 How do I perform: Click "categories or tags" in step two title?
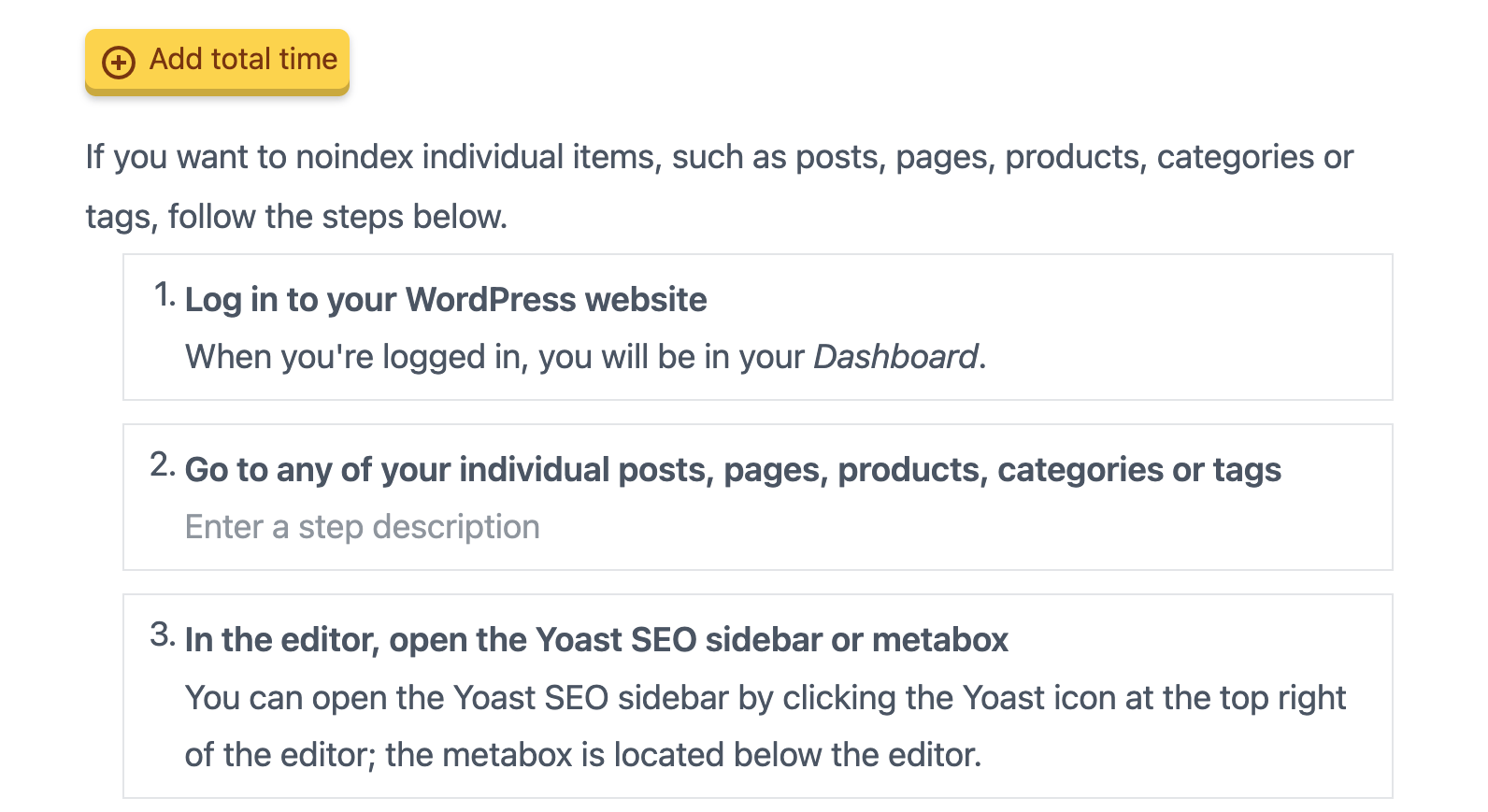point(1138,470)
